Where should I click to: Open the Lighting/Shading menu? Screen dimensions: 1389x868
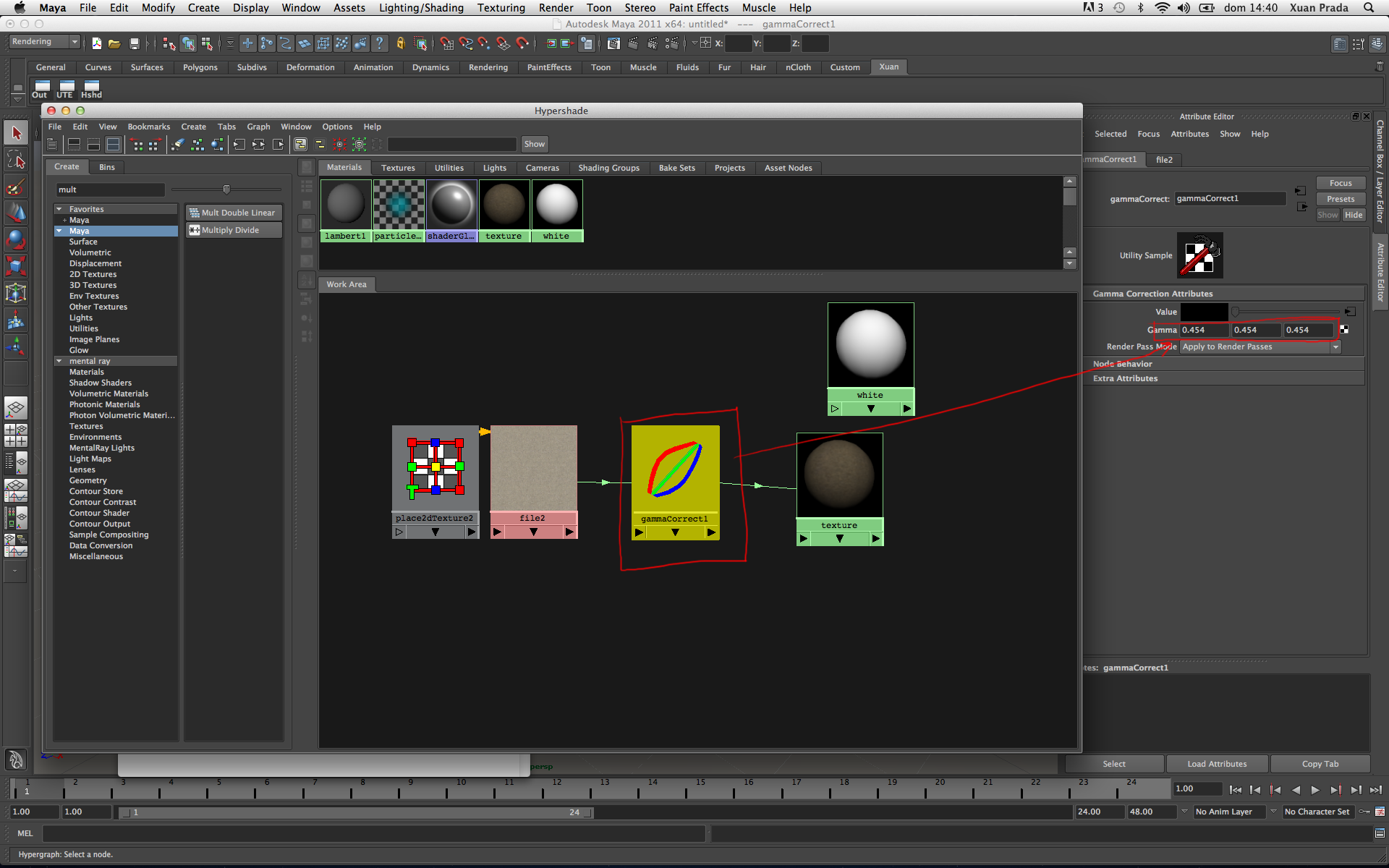click(x=421, y=8)
